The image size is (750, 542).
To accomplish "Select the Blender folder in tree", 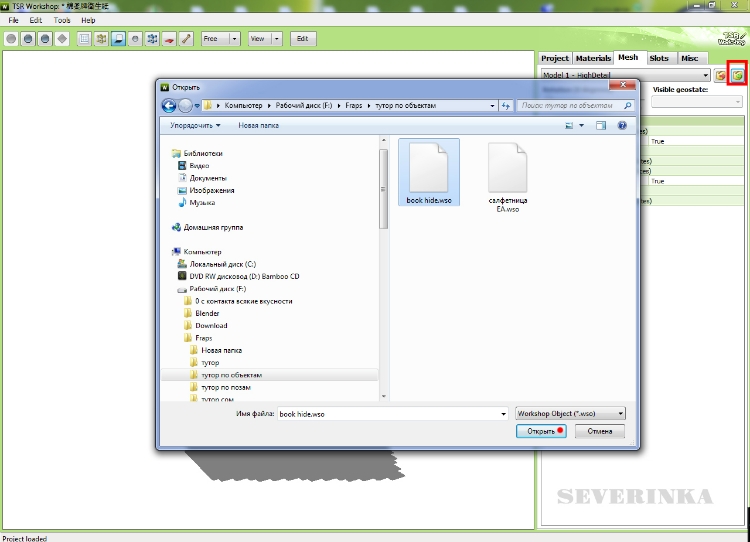I will 207,313.
